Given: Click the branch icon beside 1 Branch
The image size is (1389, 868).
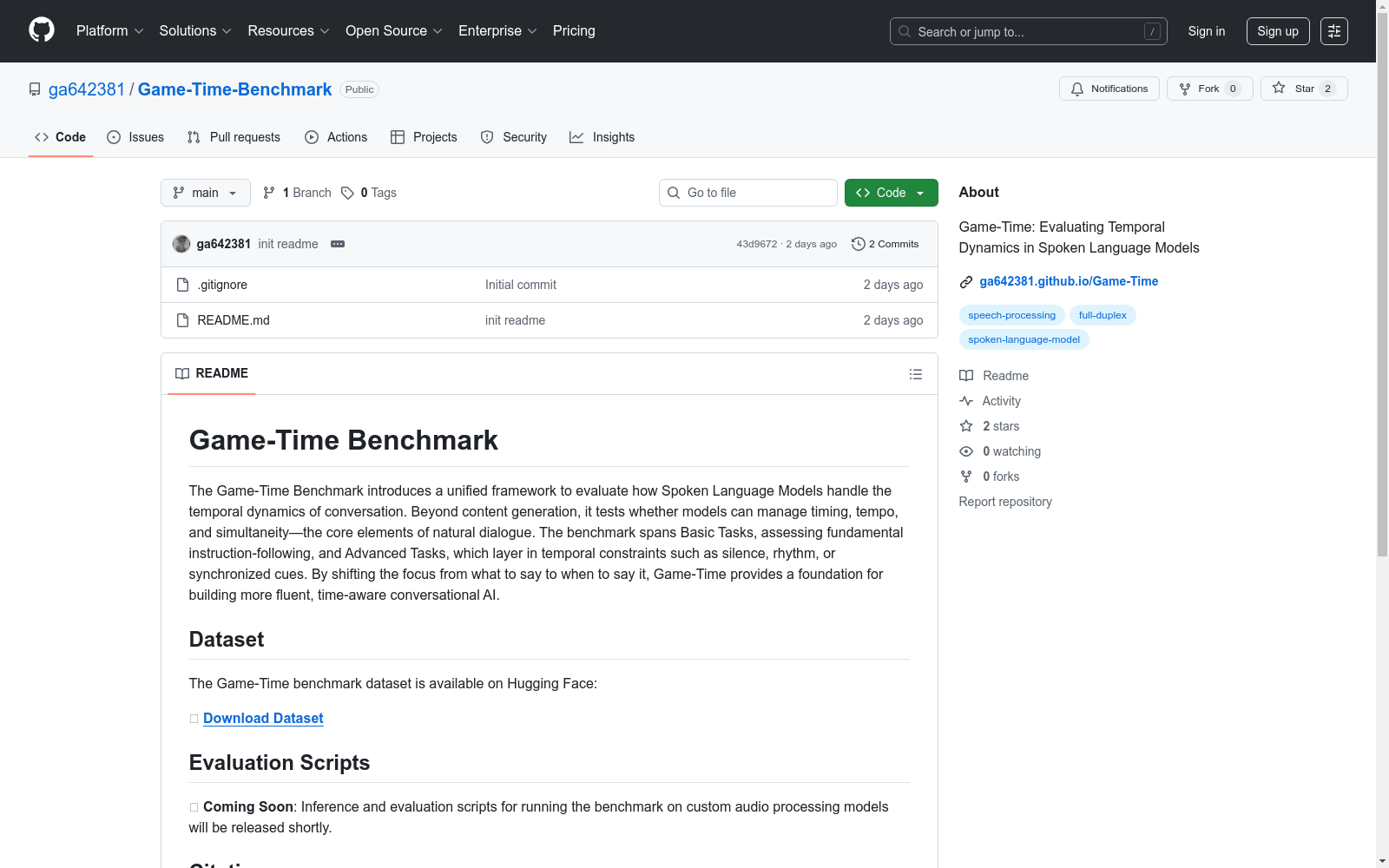Looking at the screenshot, I should pos(269,193).
